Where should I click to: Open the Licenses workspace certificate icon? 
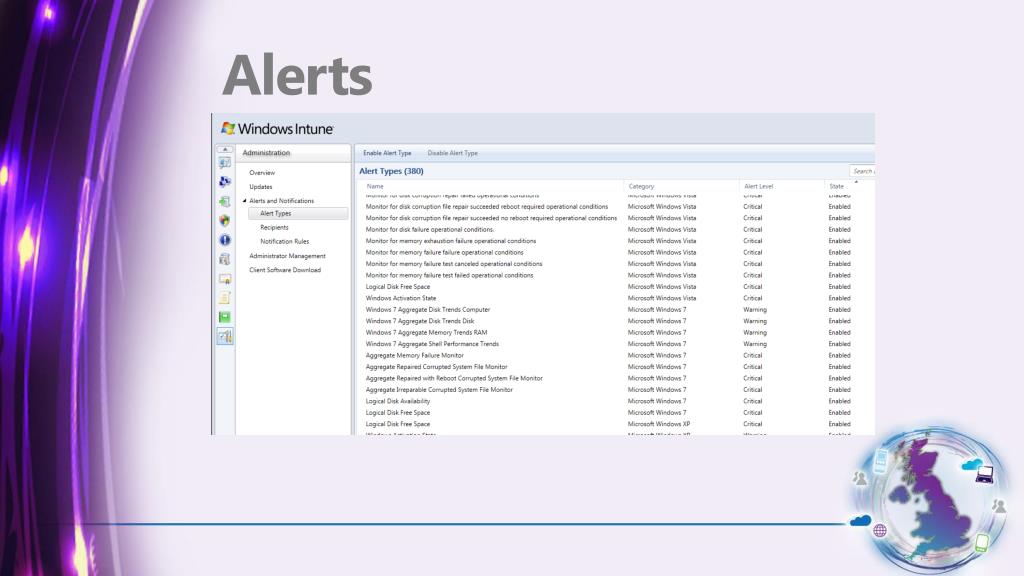(x=225, y=279)
